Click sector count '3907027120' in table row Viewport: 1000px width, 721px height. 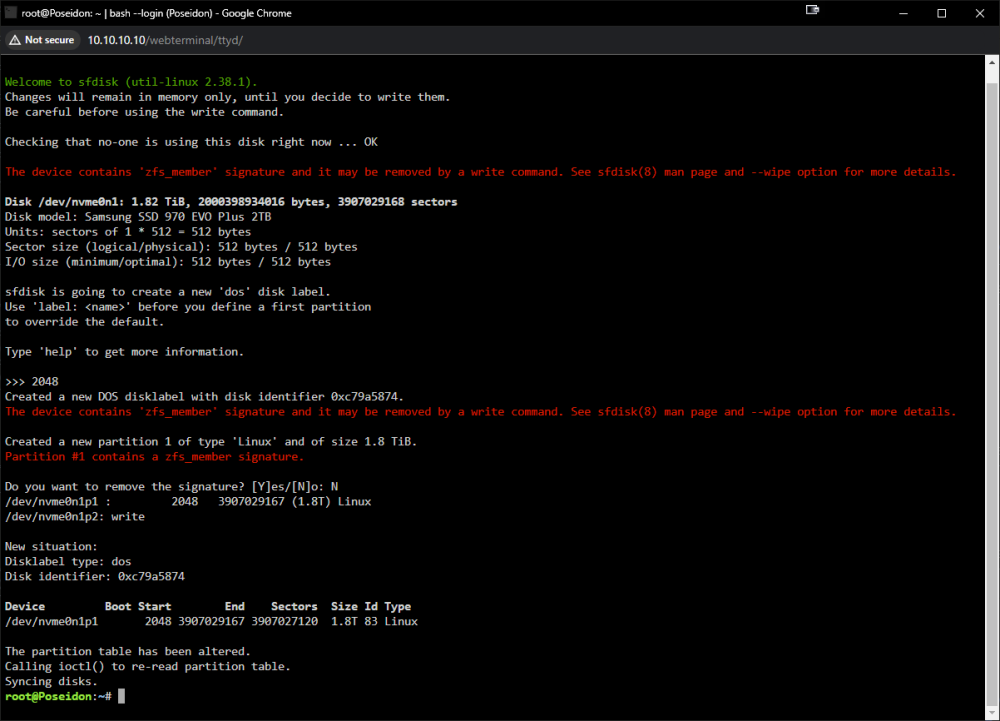pos(284,622)
